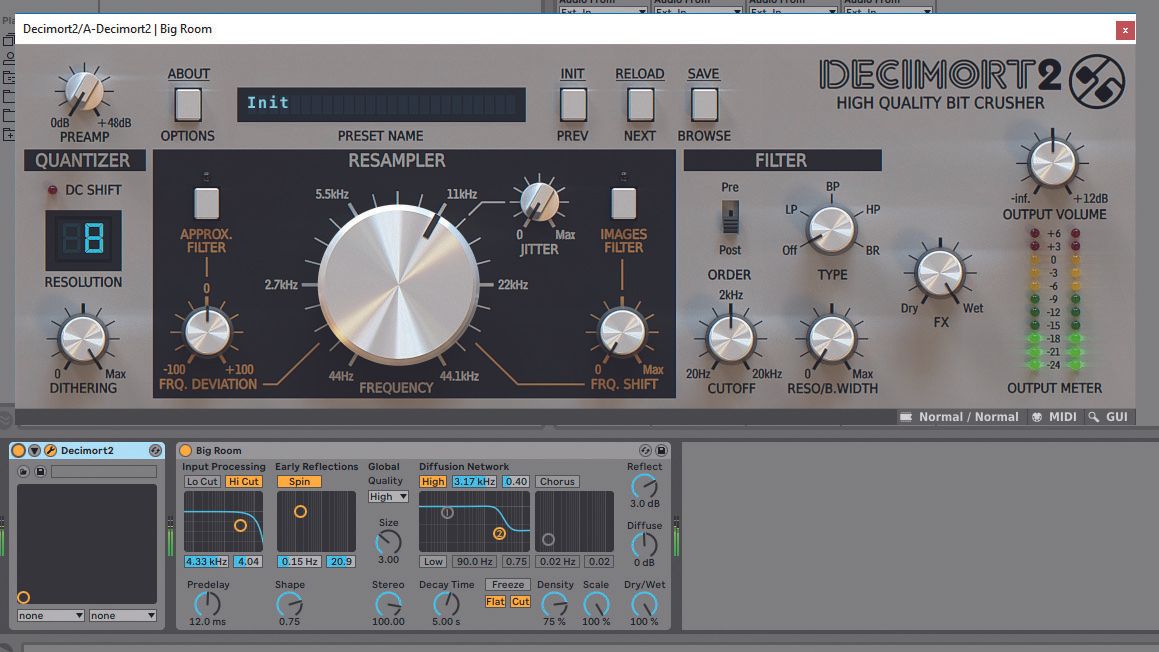This screenshot has height=652, width=1159.
Task: Open the Global Quality dropdown
Action: tap(387, 496)
